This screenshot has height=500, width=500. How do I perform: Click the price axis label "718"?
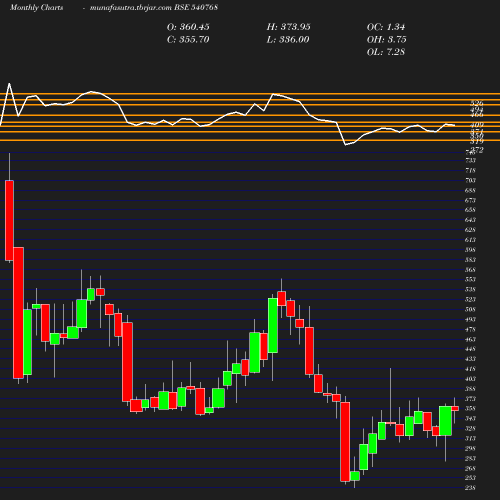pyautogui.click(x=470, y=171)
